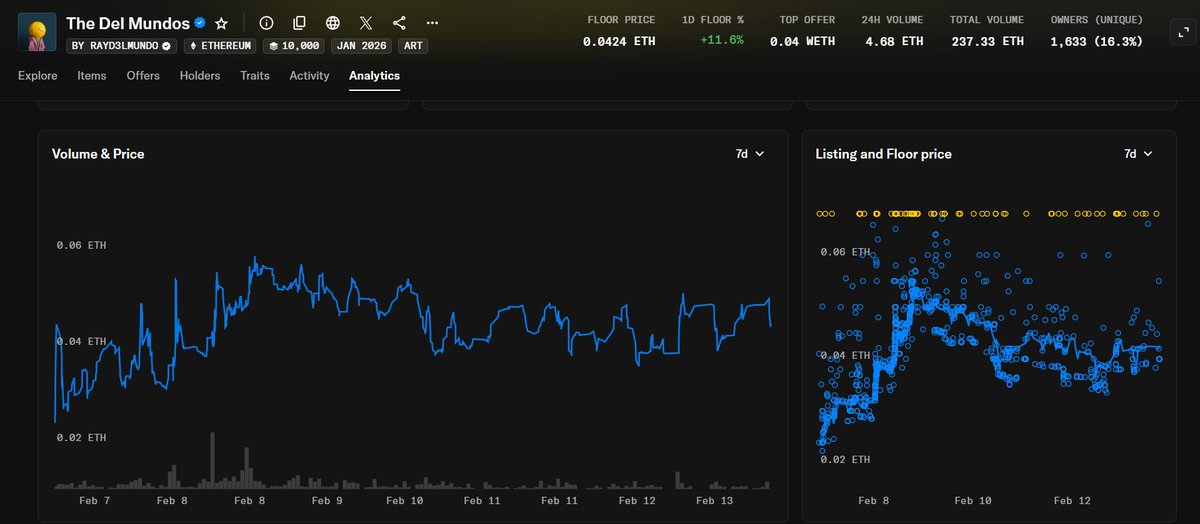Favorite the collection with the star icon

(221, 23)
